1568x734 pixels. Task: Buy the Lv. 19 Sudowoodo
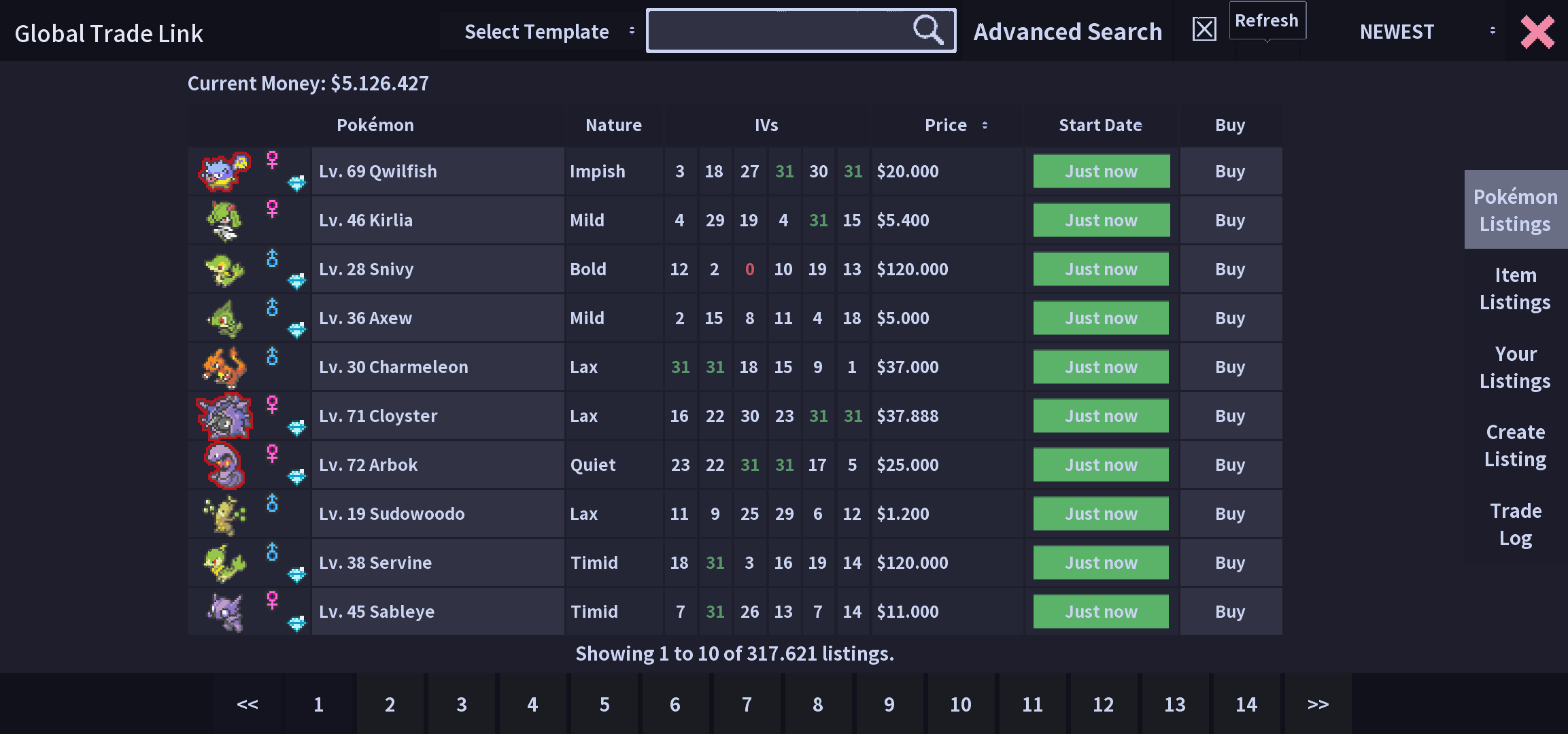pyautogui.click(x=1231, y=514)
